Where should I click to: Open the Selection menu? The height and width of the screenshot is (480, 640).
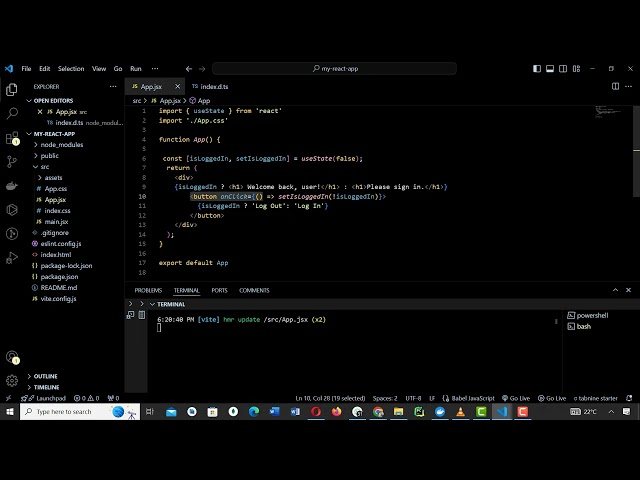click(x=71, y=69)
